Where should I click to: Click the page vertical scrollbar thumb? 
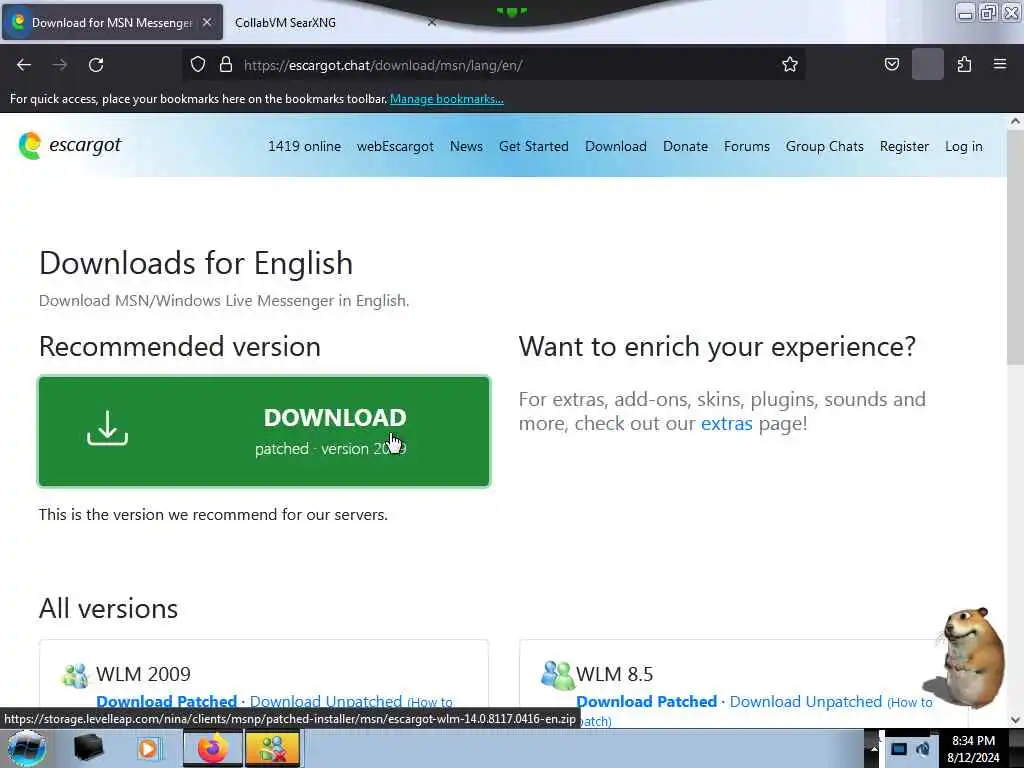click(1015, 247)
